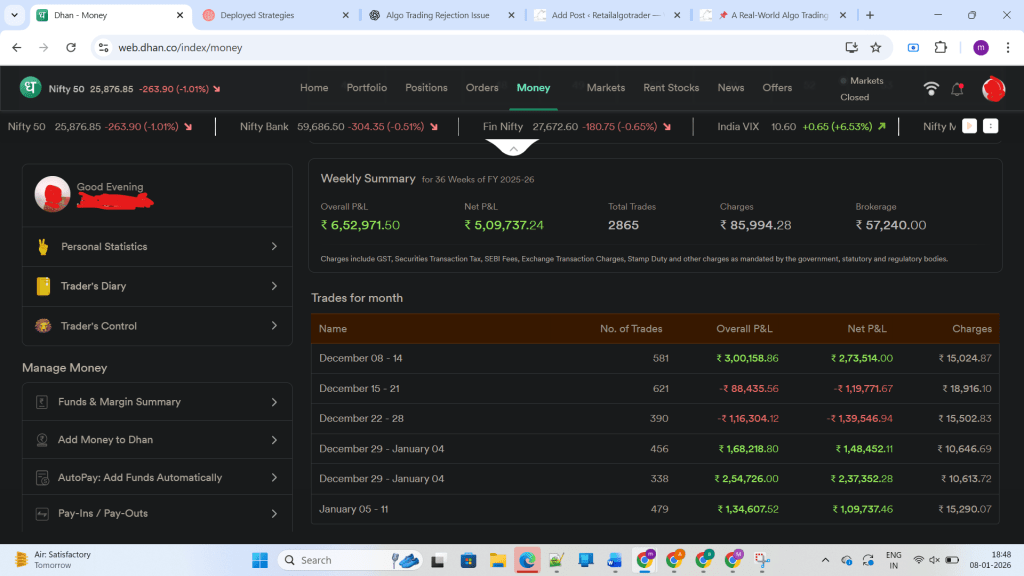Open the Orders section
1024x576 pixels.
(x=482, y=88)
